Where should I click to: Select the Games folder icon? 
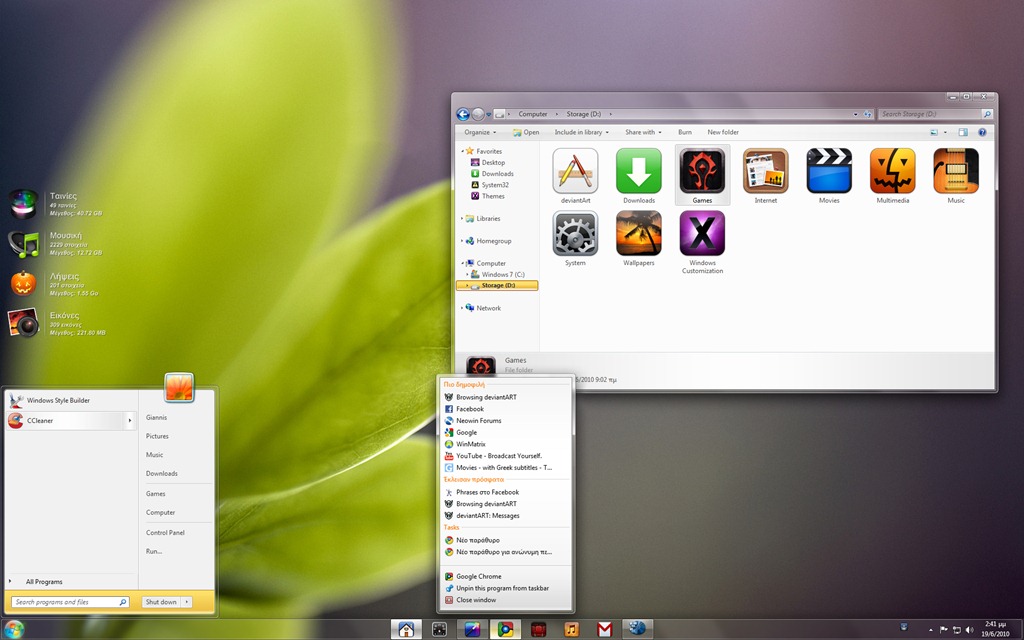tap(702, 171)
